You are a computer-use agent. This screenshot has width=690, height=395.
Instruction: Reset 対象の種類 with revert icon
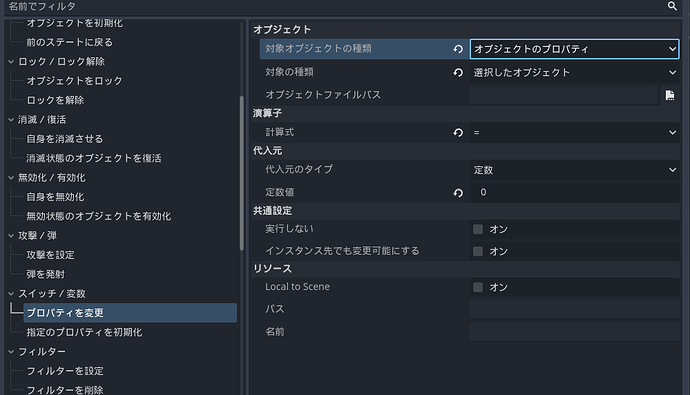[458, 73]
